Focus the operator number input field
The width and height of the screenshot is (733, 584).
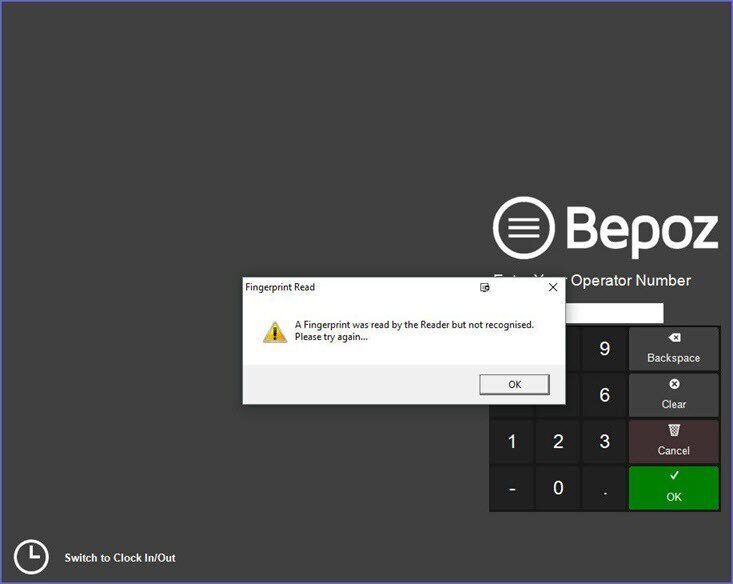(614, 313)
